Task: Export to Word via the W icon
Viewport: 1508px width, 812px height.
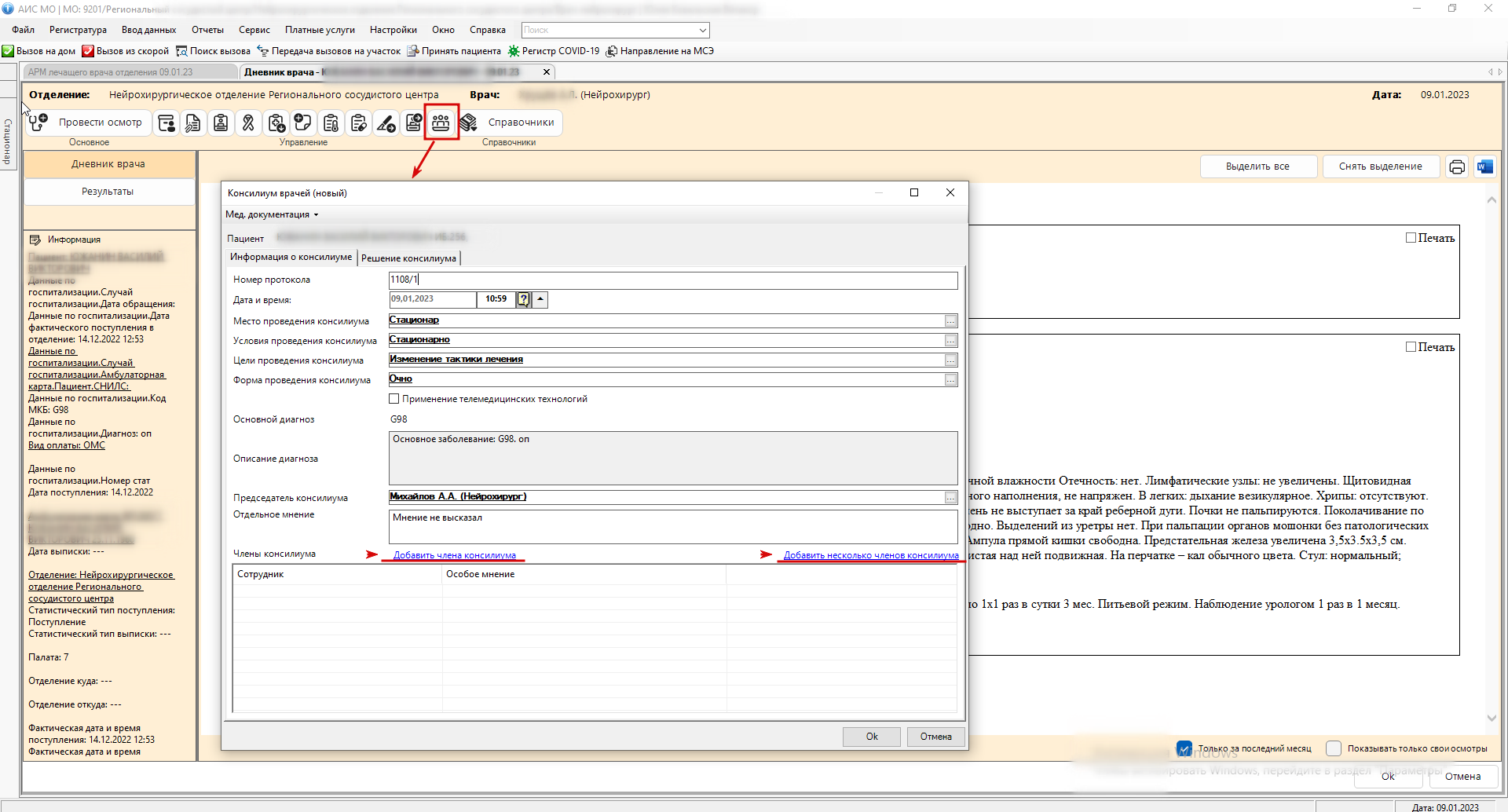Action: pos(1484,166)
